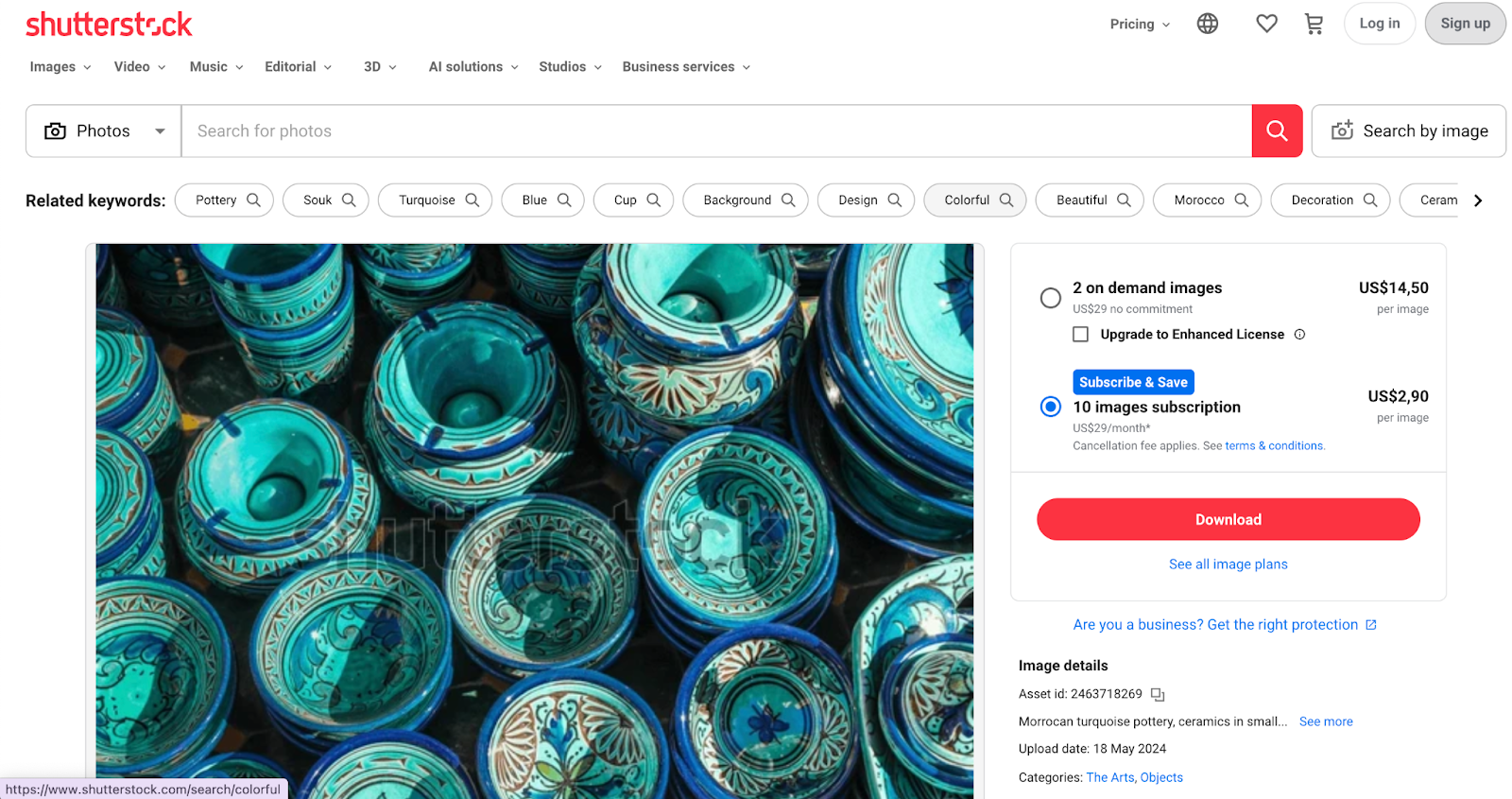Click Search by image button
Image resolution: width=1512 pixels, height=799 pixels.
pyautogui.click(x=1408, y=130)
